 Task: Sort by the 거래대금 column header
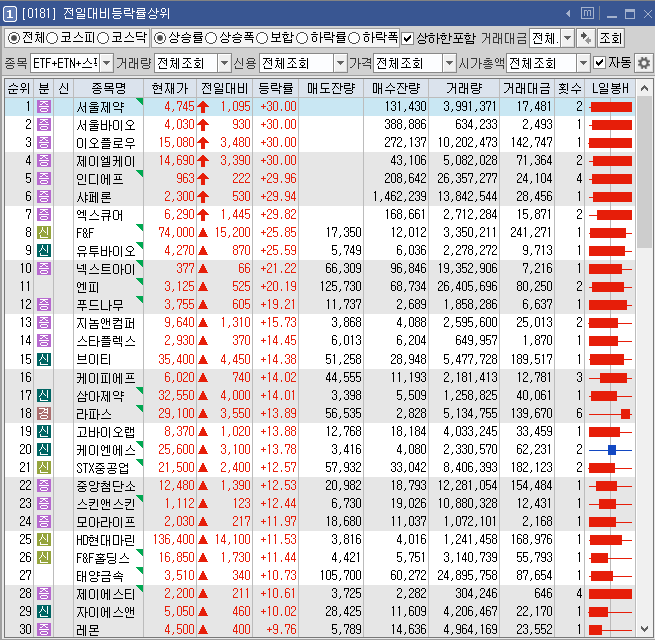pyautogui.click(x=527, y=88)
